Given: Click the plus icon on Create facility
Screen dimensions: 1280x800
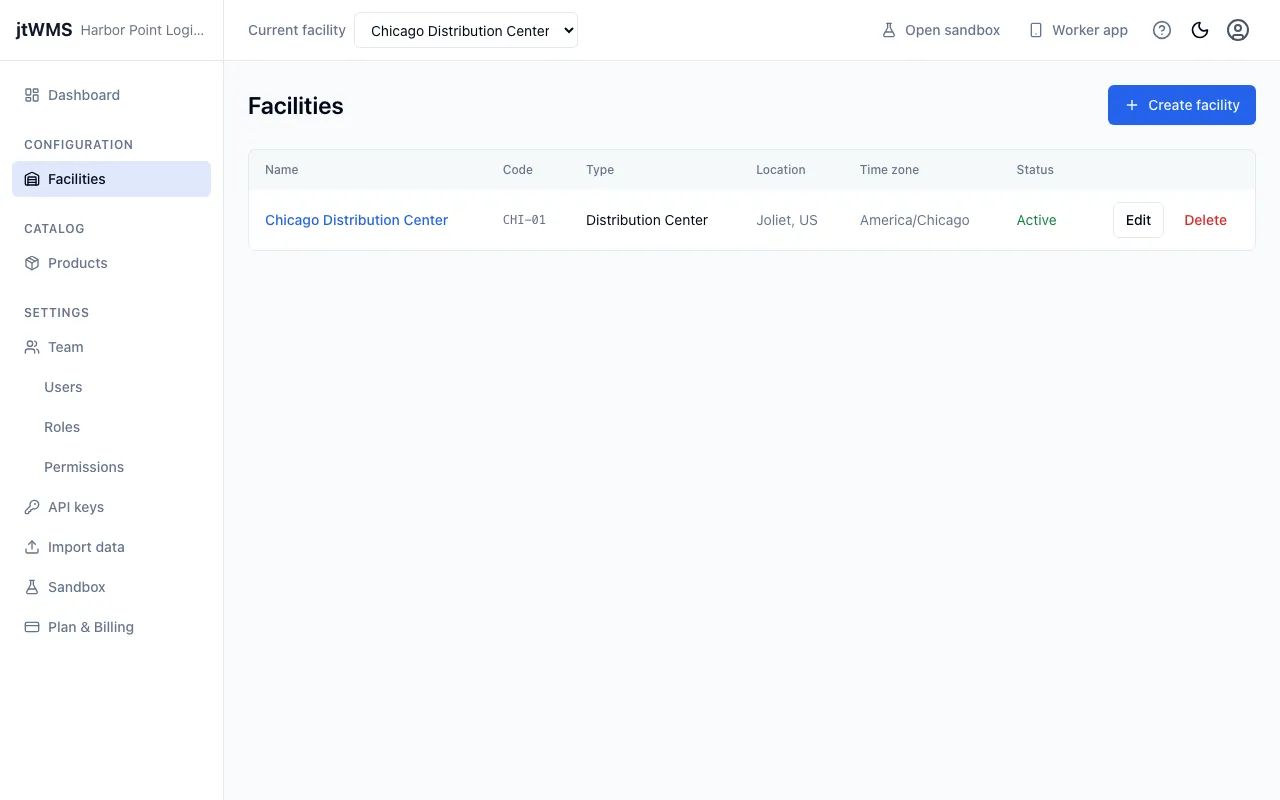Looking at the screenshot, I should [1132, 105].
